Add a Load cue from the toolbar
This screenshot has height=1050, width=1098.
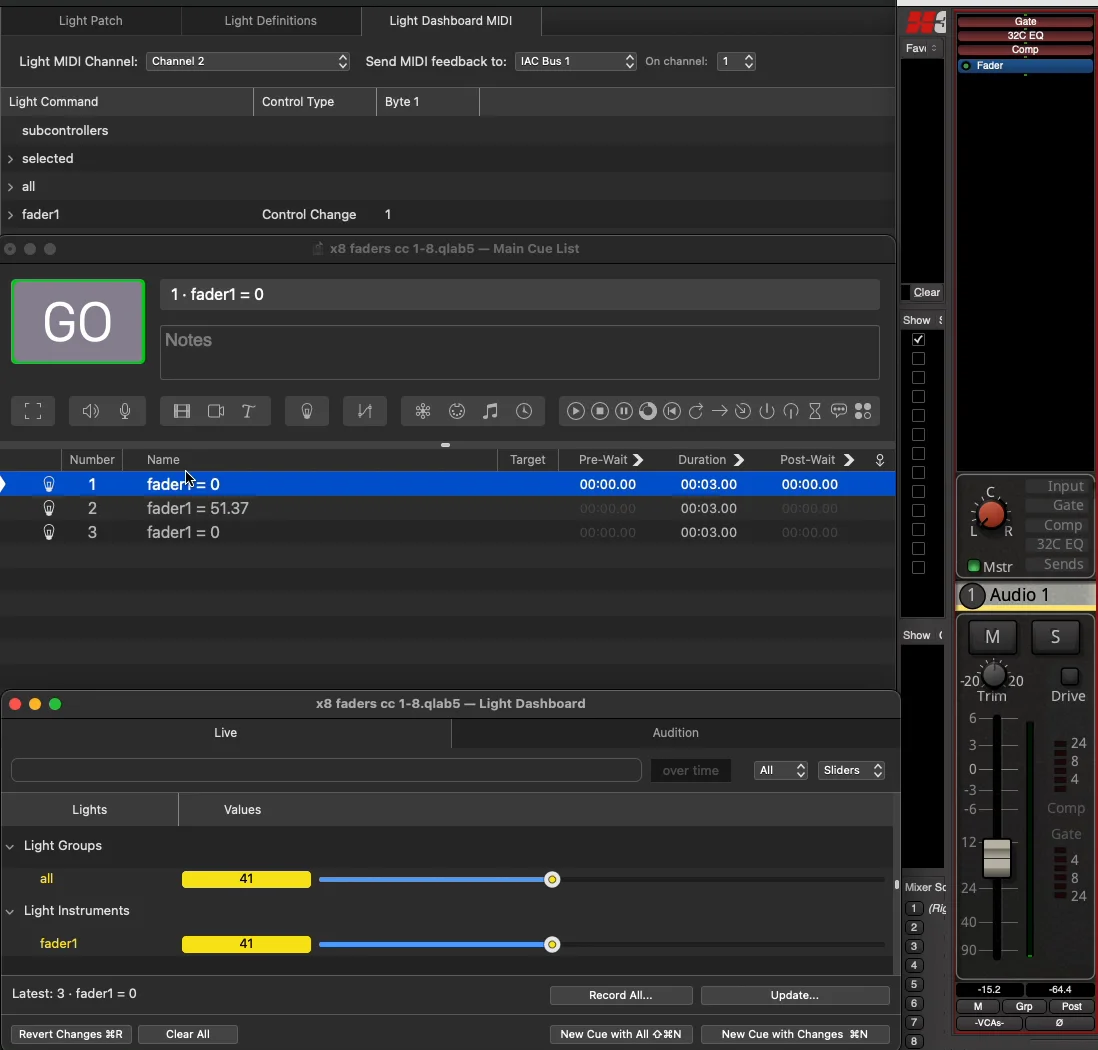click(648, 411)
